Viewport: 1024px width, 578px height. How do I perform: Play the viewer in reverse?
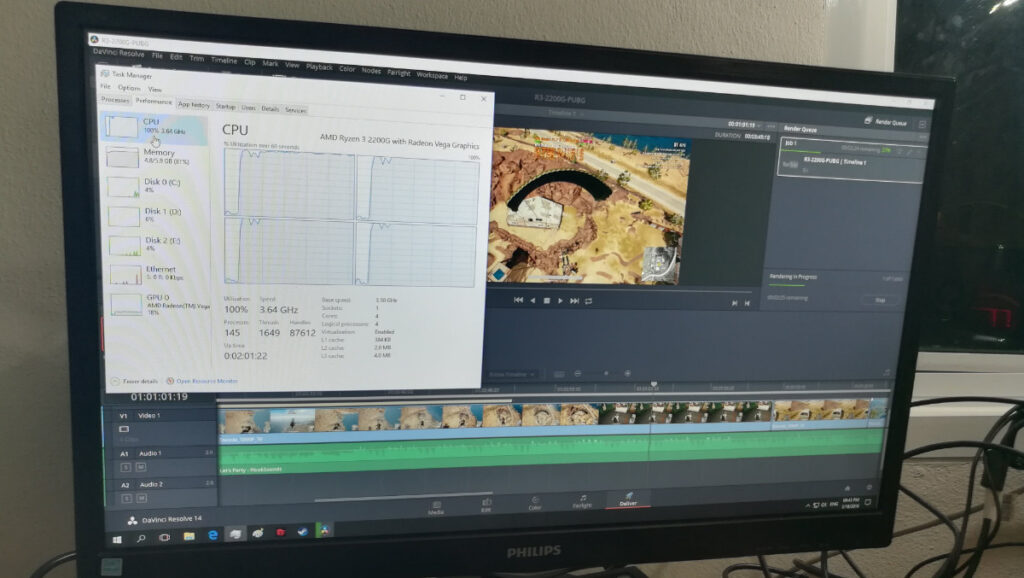point(533,300)
